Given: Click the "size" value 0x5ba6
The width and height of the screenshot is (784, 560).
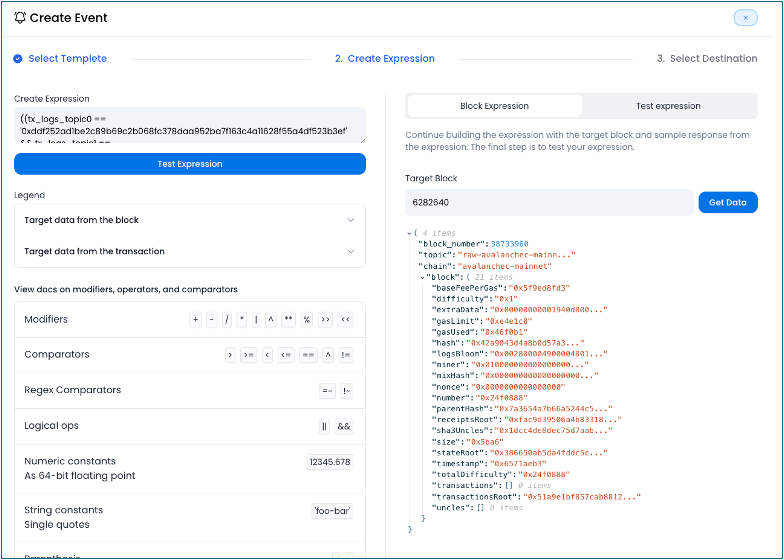Looking at the screenshot, I should (x=484, y=442).
